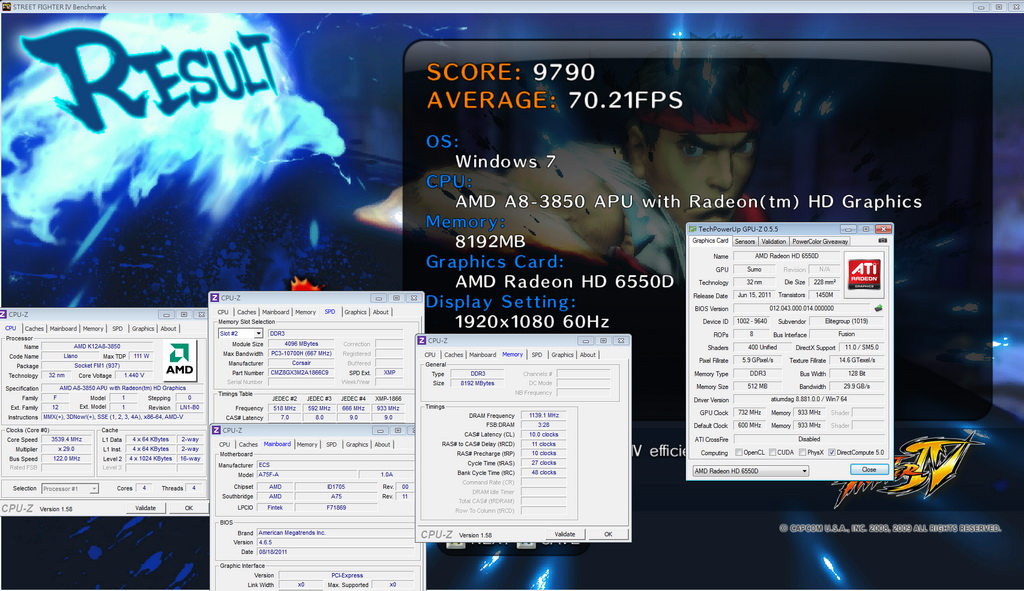The height and width of the screenshot is (591, 1024).
Task: Click the ATI Radeon logo in GPU-Z
Action: point(864,274)
